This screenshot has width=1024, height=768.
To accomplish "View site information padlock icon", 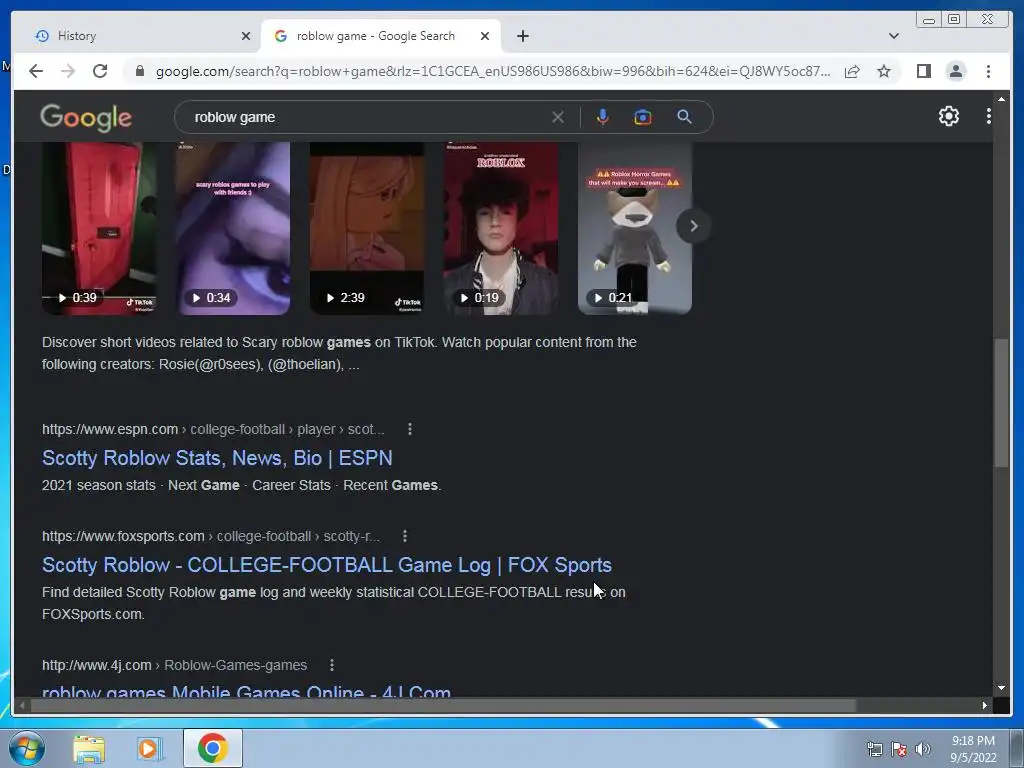I will point(139,71).
